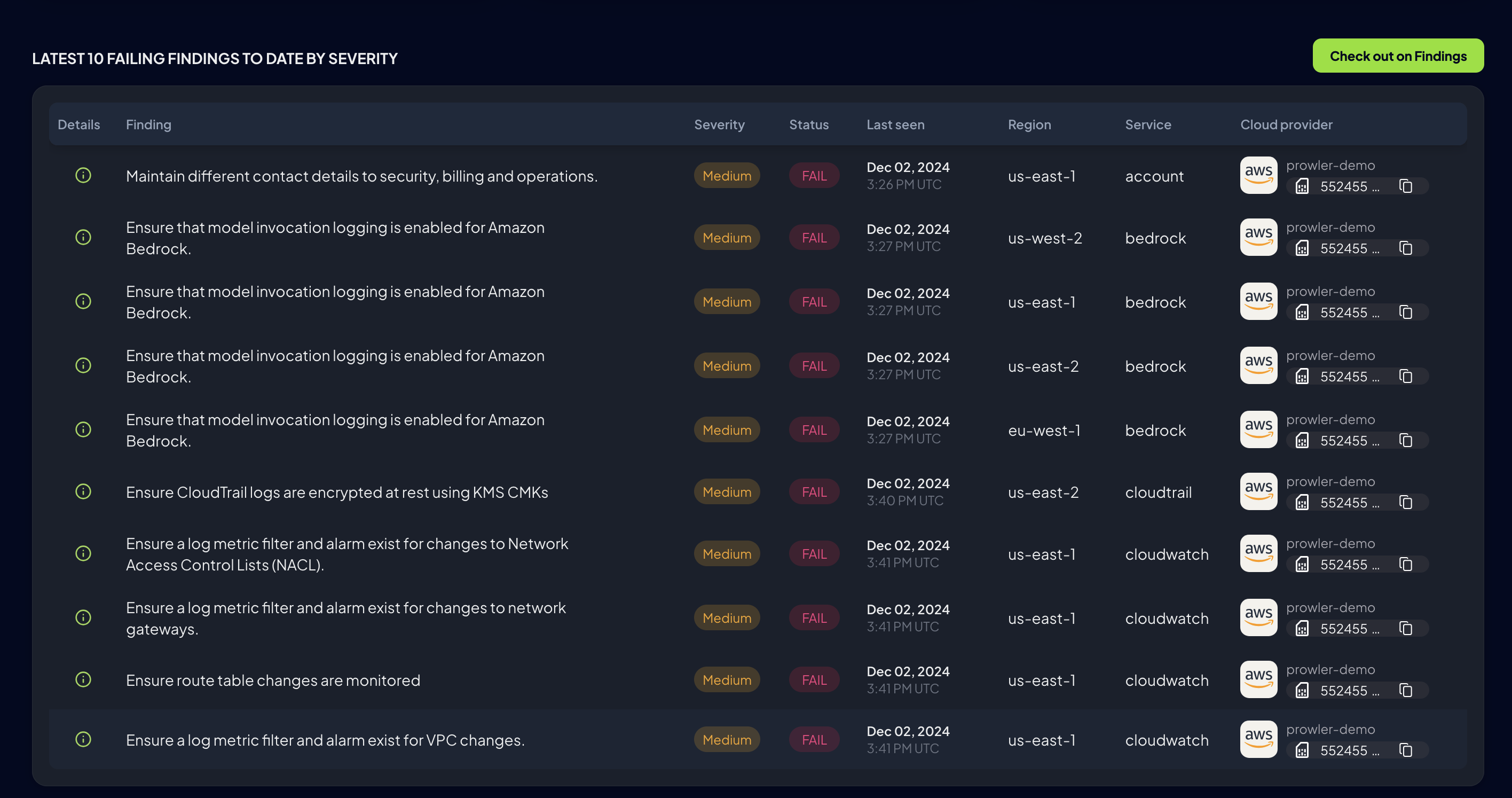The height and width of the screenshot is (798, 1512).
Task: Click prowler-demo label in VPC changes row
Action: click(x=1330, y=729)
